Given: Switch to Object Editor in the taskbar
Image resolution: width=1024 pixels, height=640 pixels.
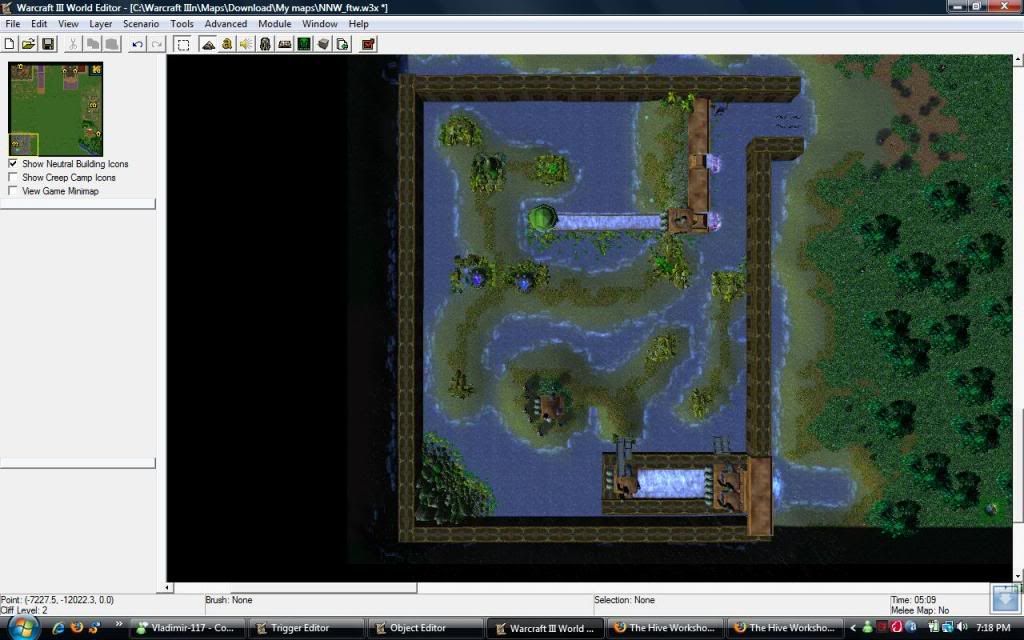Looking at the screenshot, I should point(426,628).
